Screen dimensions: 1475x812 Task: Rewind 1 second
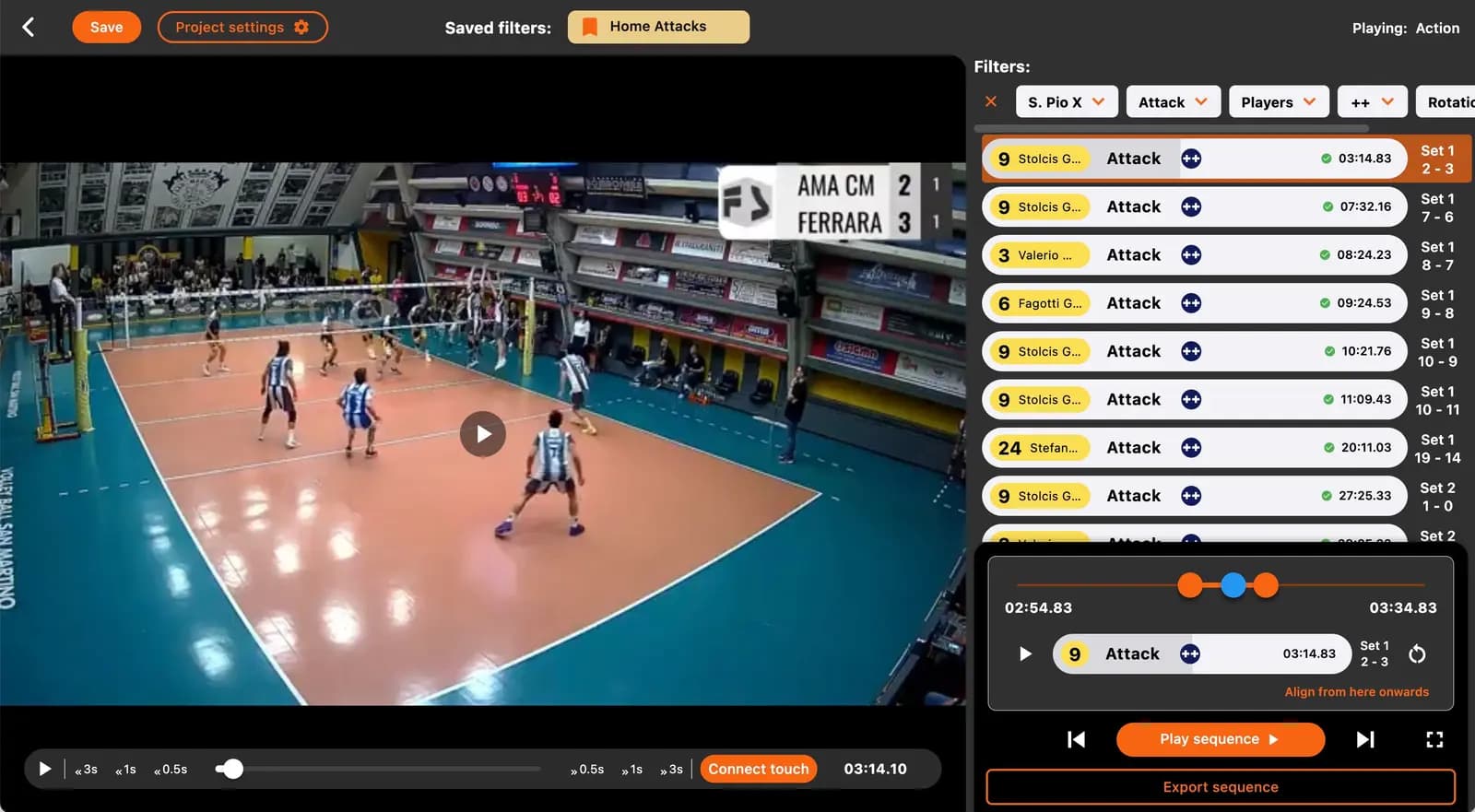125,770
